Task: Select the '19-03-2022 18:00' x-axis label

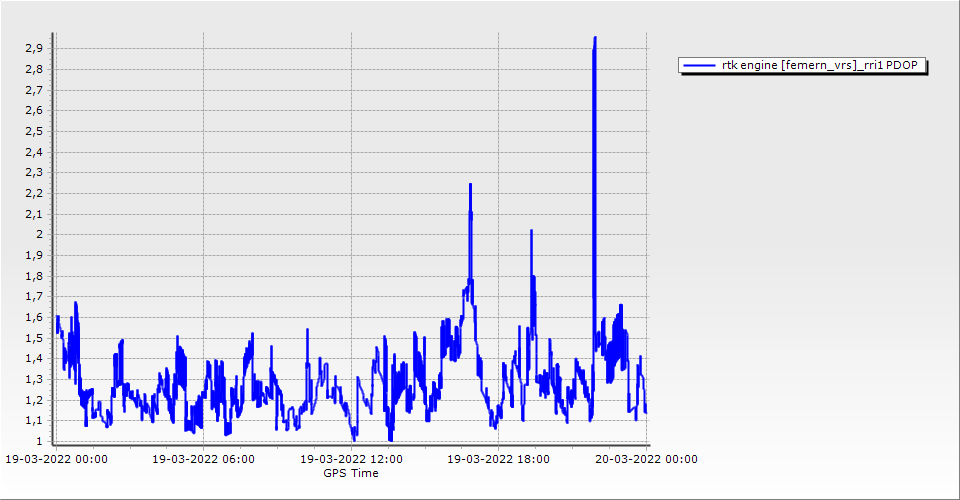Action: [x=498, y=459]
